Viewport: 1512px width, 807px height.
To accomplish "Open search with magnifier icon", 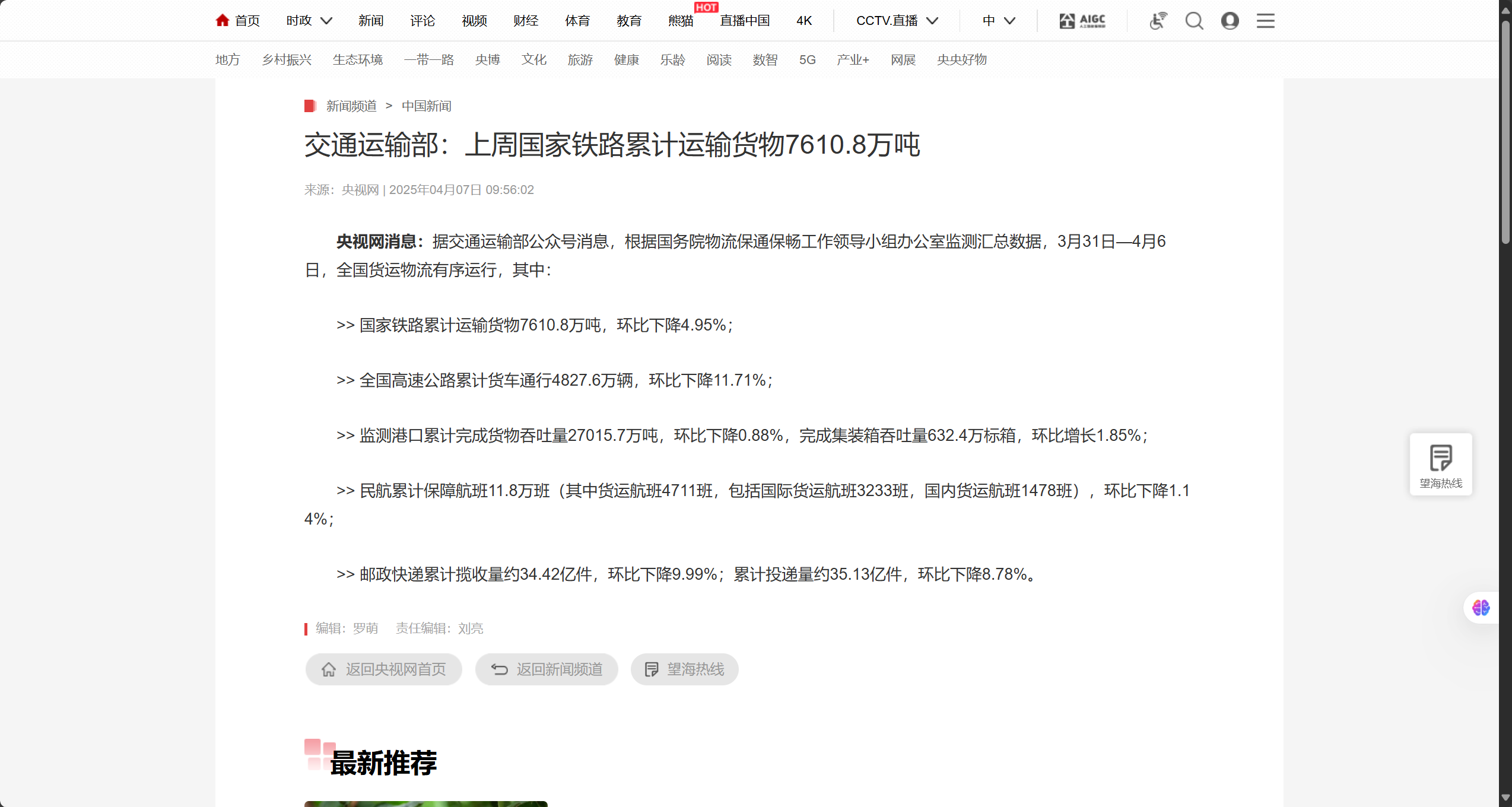I will pyautogui.click(x=1194, y=21).
